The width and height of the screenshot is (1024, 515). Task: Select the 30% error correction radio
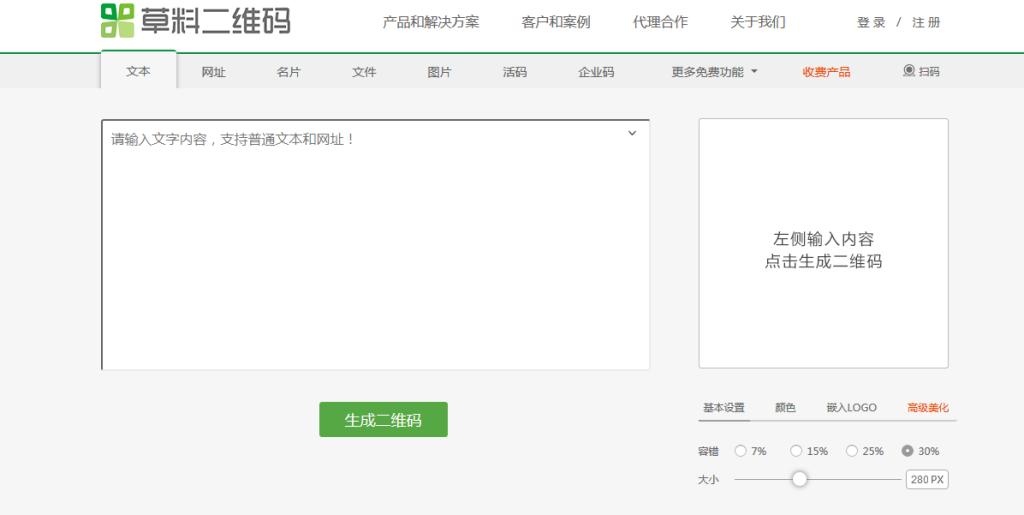(x=907, y=451)
